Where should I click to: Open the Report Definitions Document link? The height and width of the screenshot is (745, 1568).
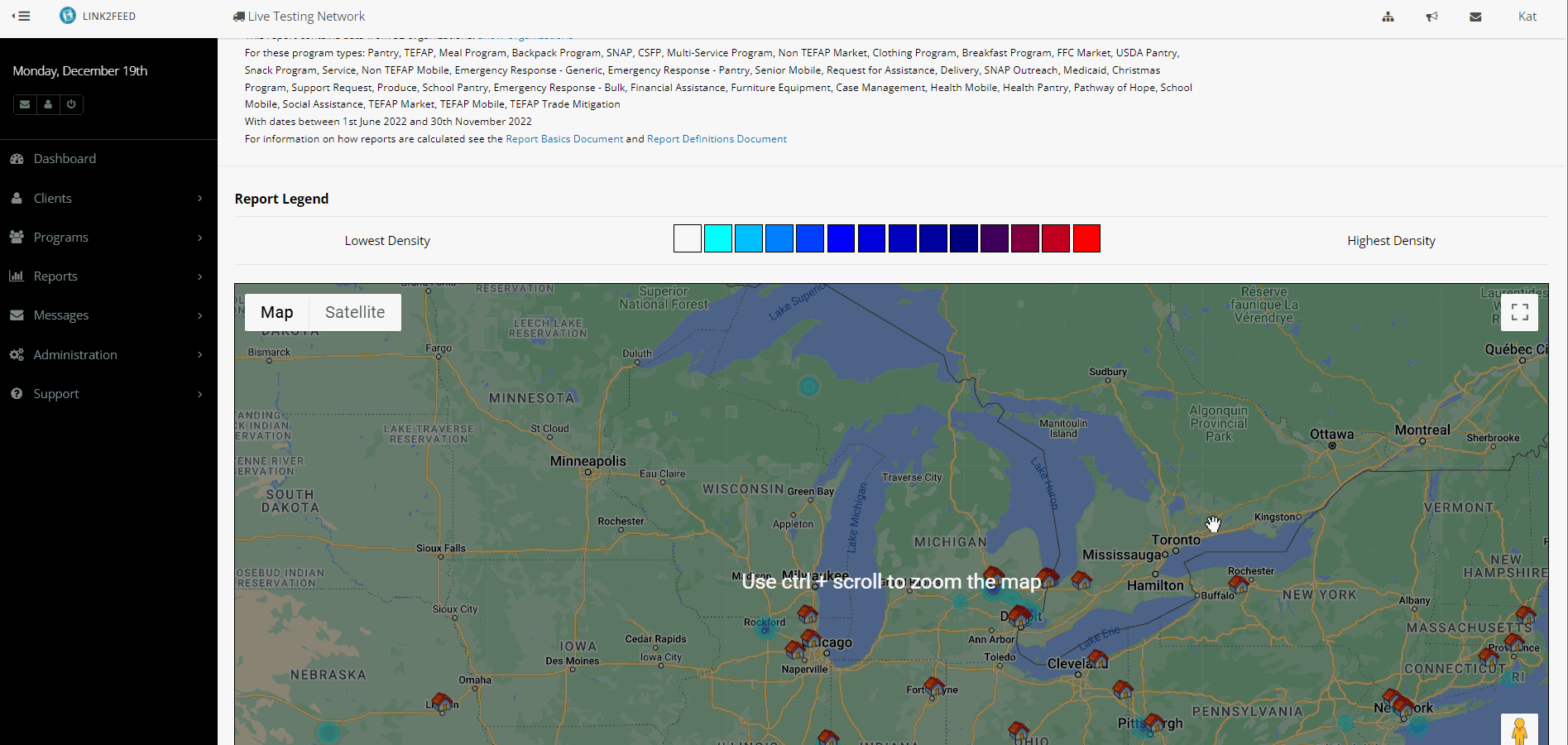[x=717, y=139]
